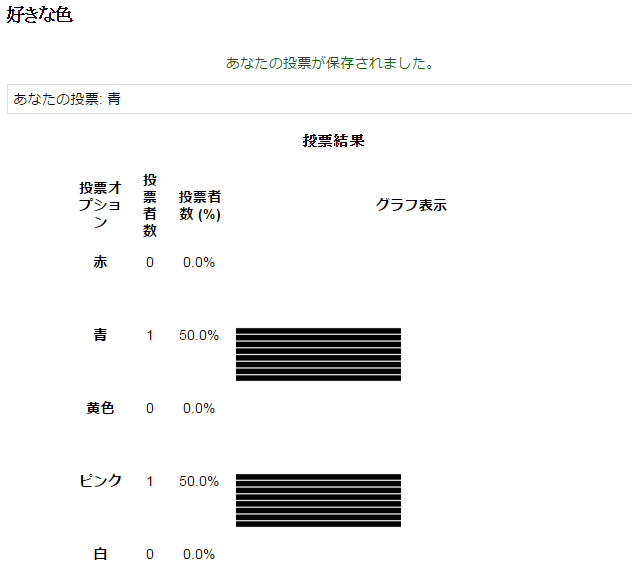The height and width of the screenshot is (574, 632).
Task: Click the 好きな色 page title
Action: 39,16
